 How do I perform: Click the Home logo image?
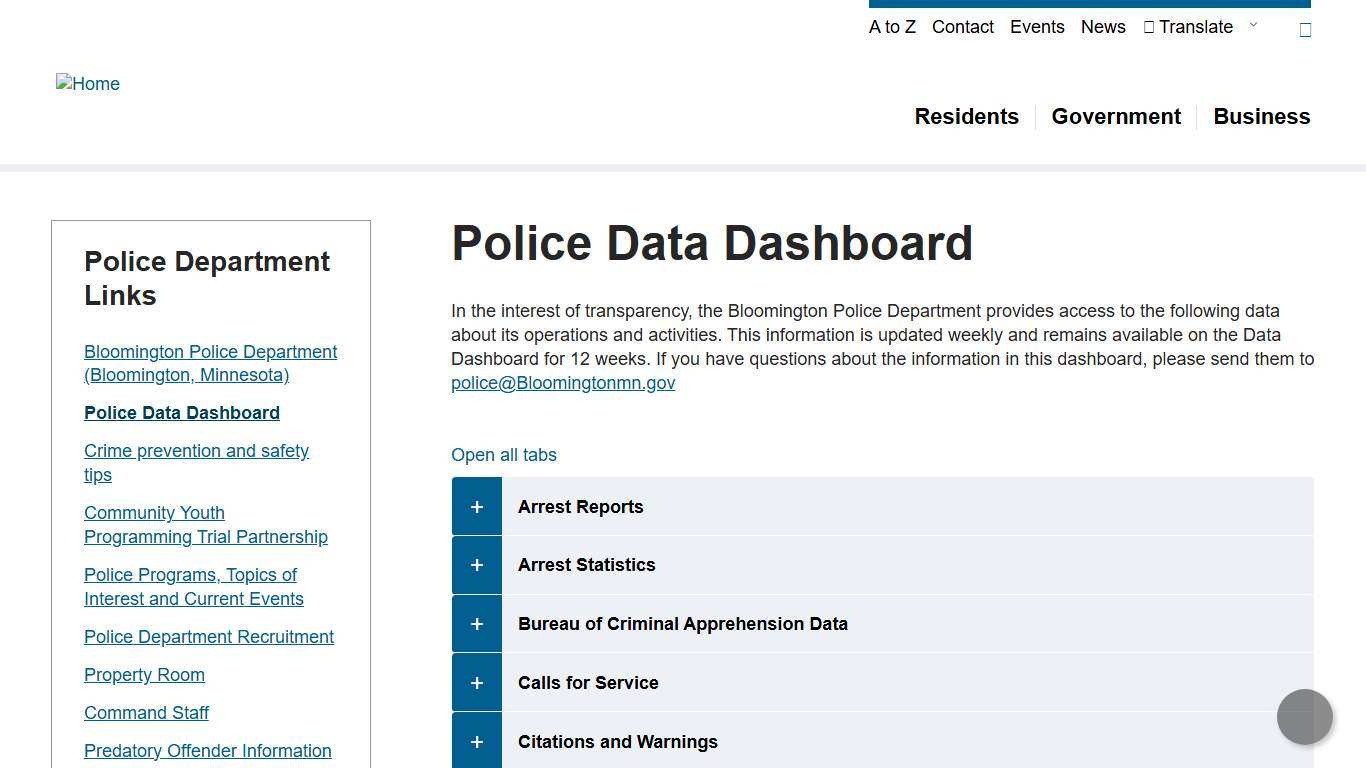[x=87, y=84]
